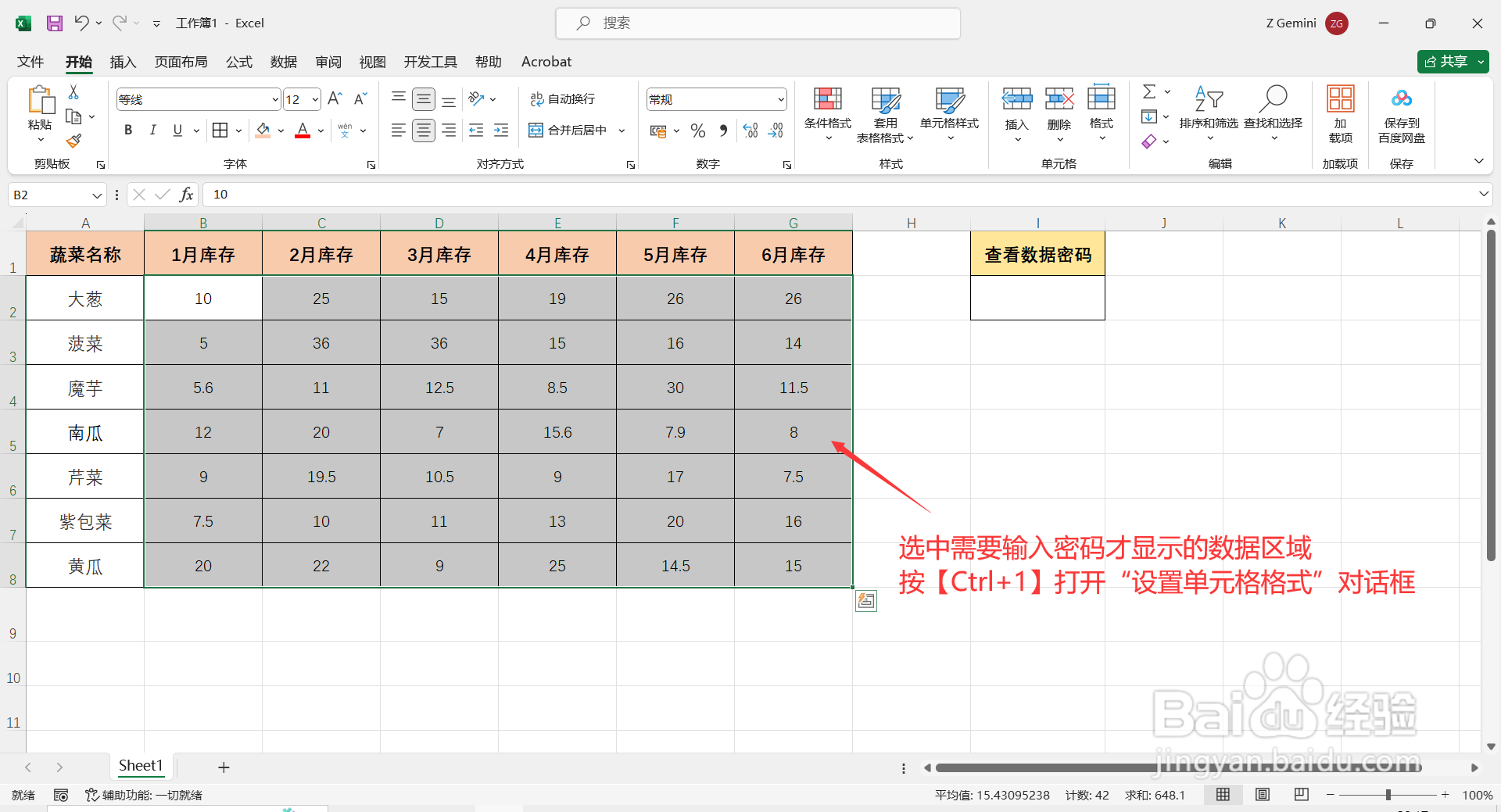Image resolution: width=1501 pixels, height=812 pixels.
Task: Switch to Data (数据) tab
Action: (284, 62)
